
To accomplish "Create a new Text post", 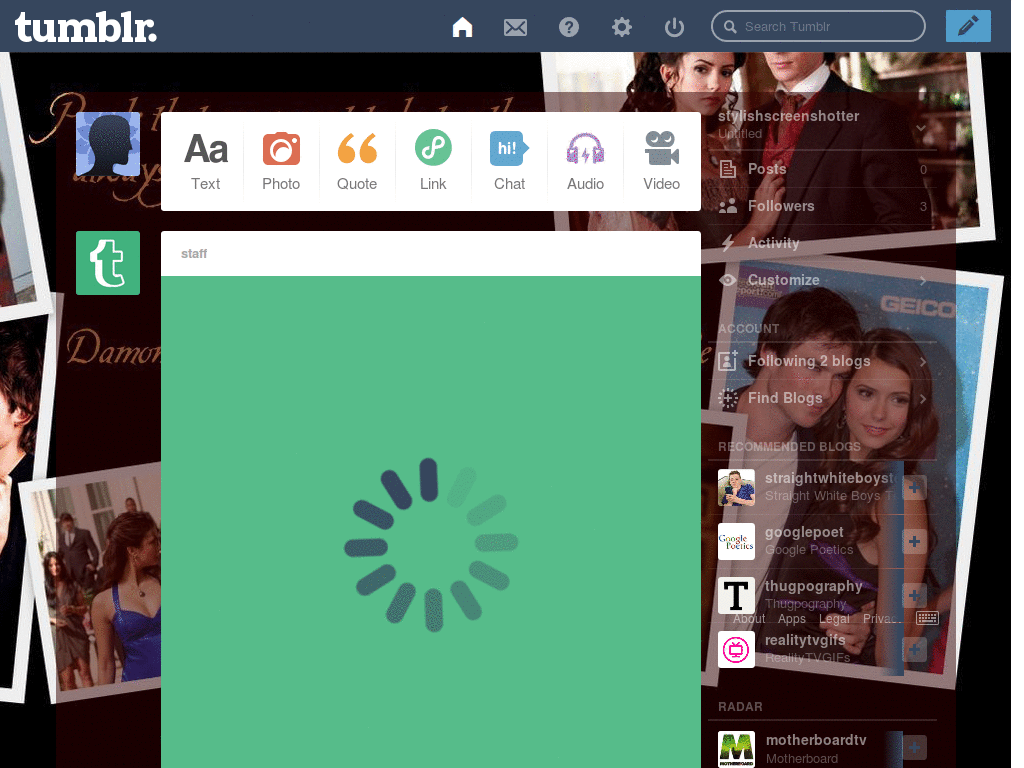I will 206,161.
